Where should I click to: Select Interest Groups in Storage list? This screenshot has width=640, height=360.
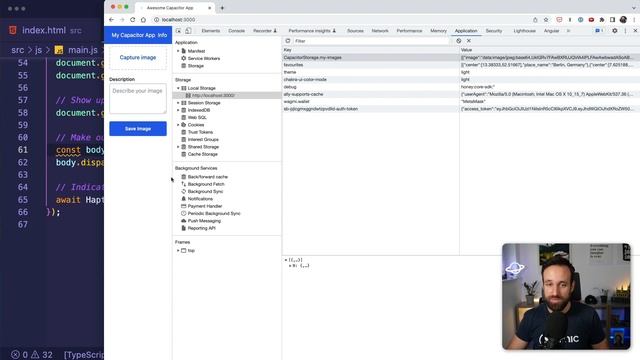pyautogui.click(x=203, y=140)
